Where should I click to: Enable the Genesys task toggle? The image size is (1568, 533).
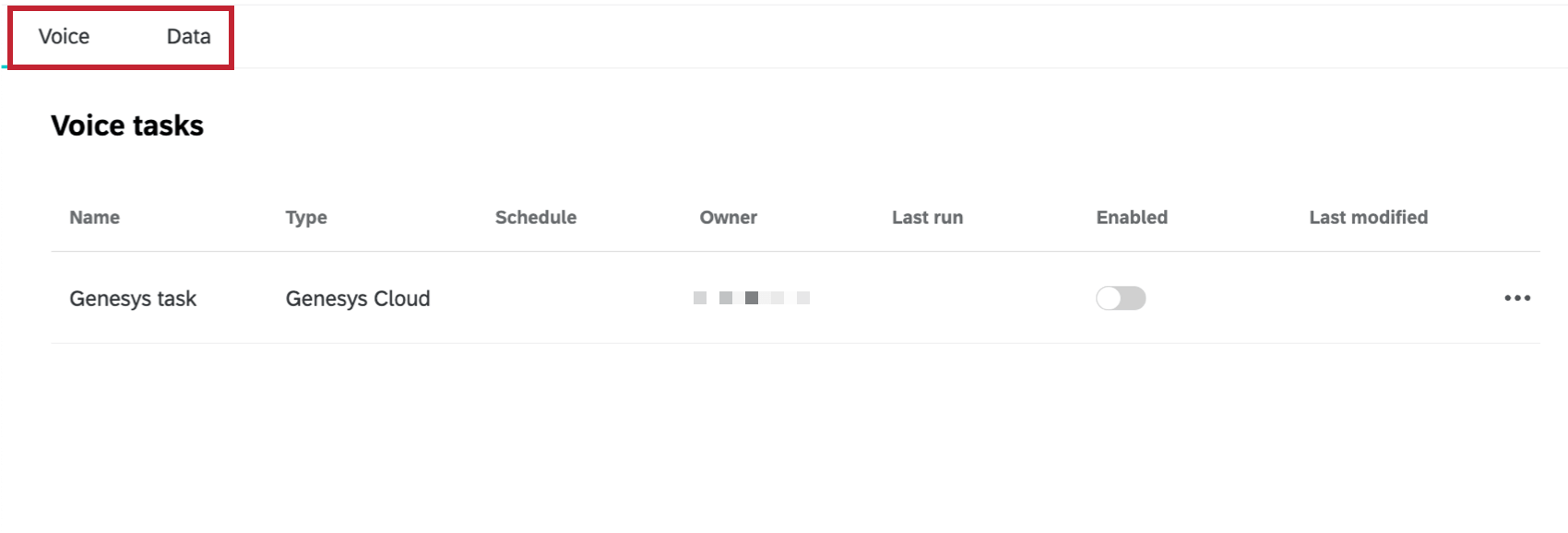tap(1121, 298)
